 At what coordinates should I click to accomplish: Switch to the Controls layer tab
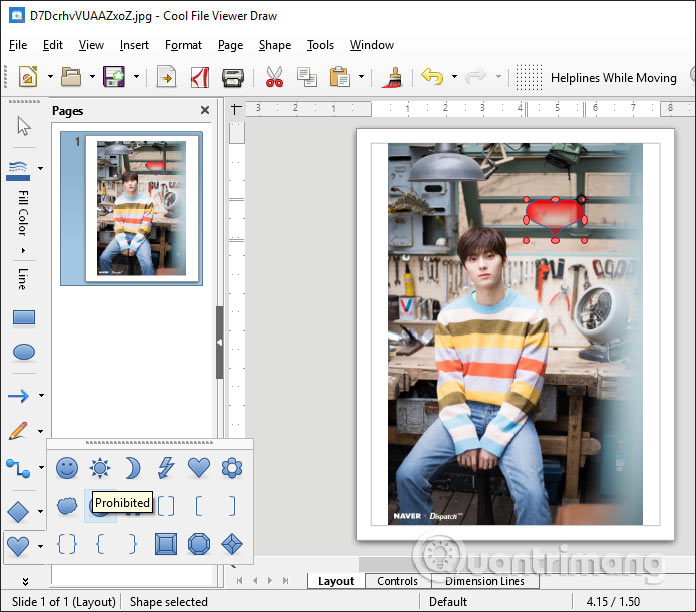[x=397, y=581]
